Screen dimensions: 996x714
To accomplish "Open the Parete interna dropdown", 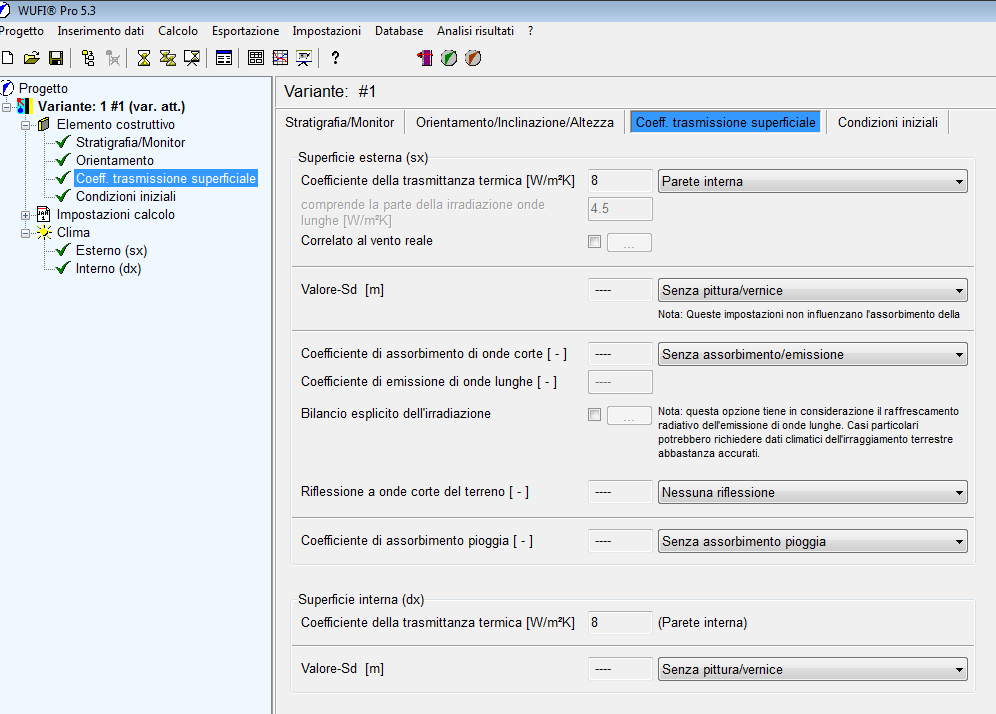I will point(961,181).
